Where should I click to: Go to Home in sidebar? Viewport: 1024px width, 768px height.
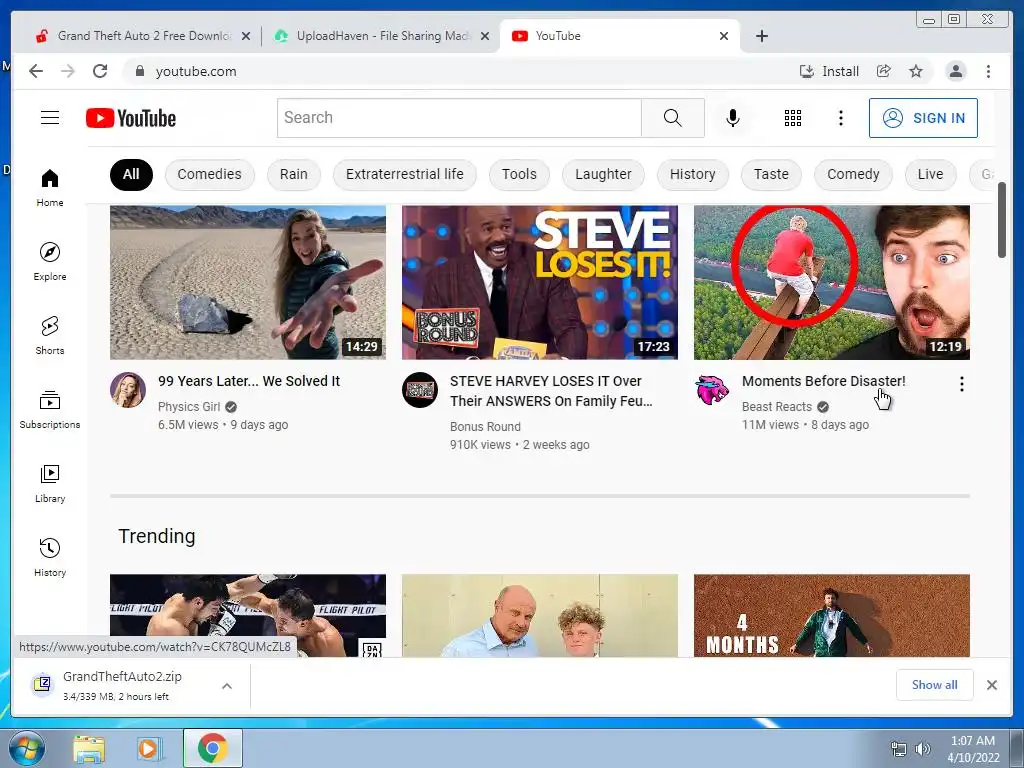pos(50,188)
